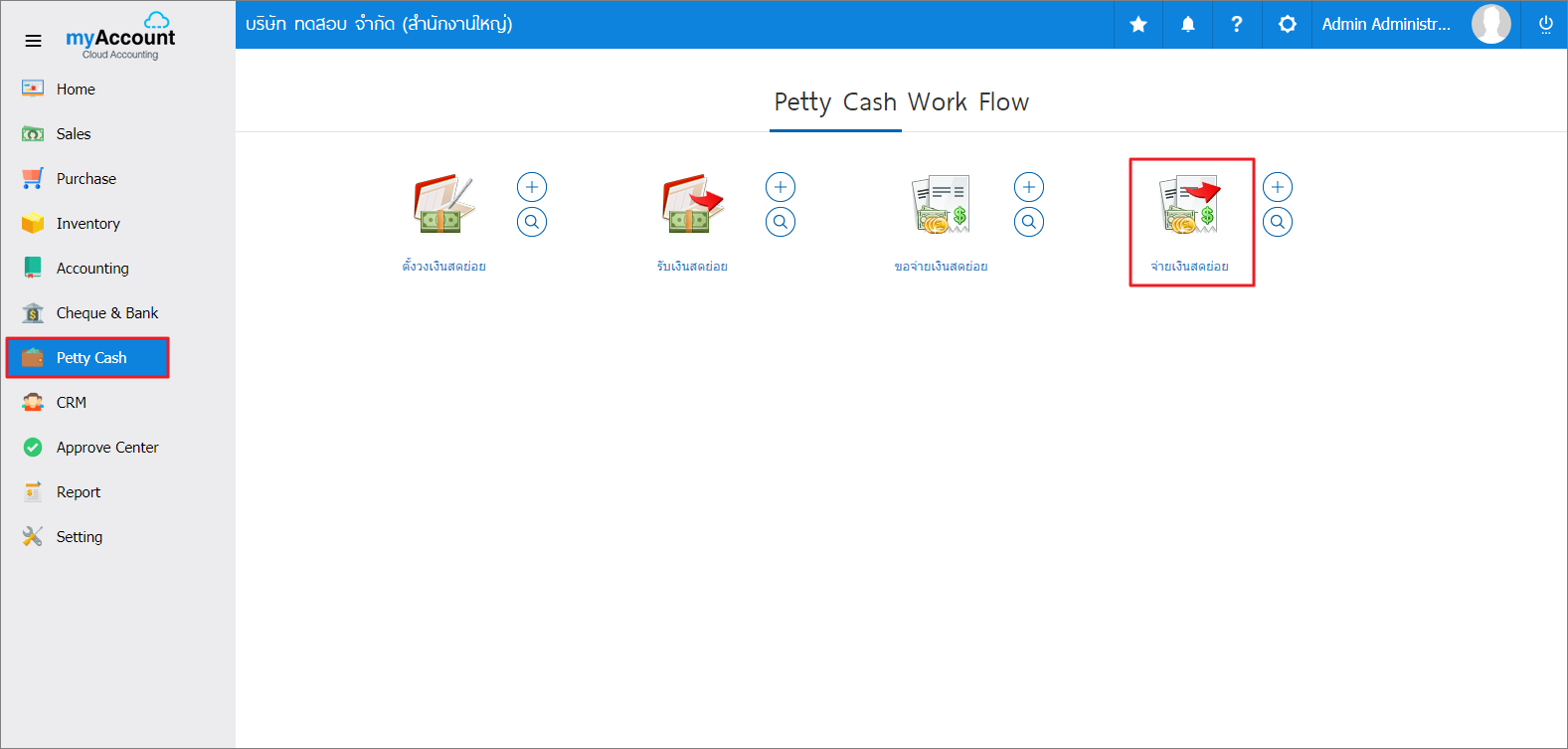Open the settings gear in header
This screenshot has width=1568, height=749.
pos(1288,24)
